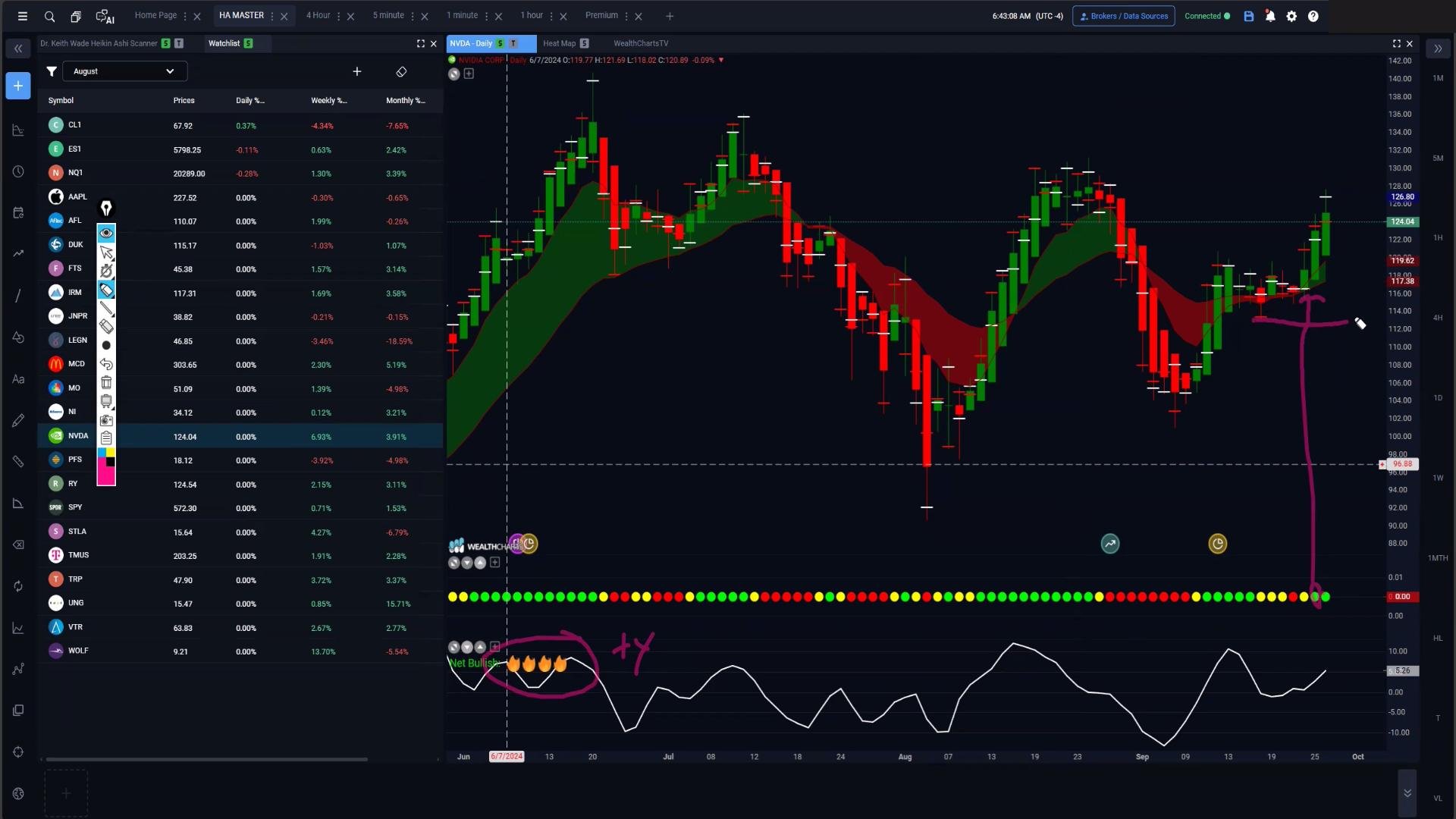The width and height of the screenshot is (1456, 819).
Task: Select the MCD watchlist row
Action: pos(240,365)
